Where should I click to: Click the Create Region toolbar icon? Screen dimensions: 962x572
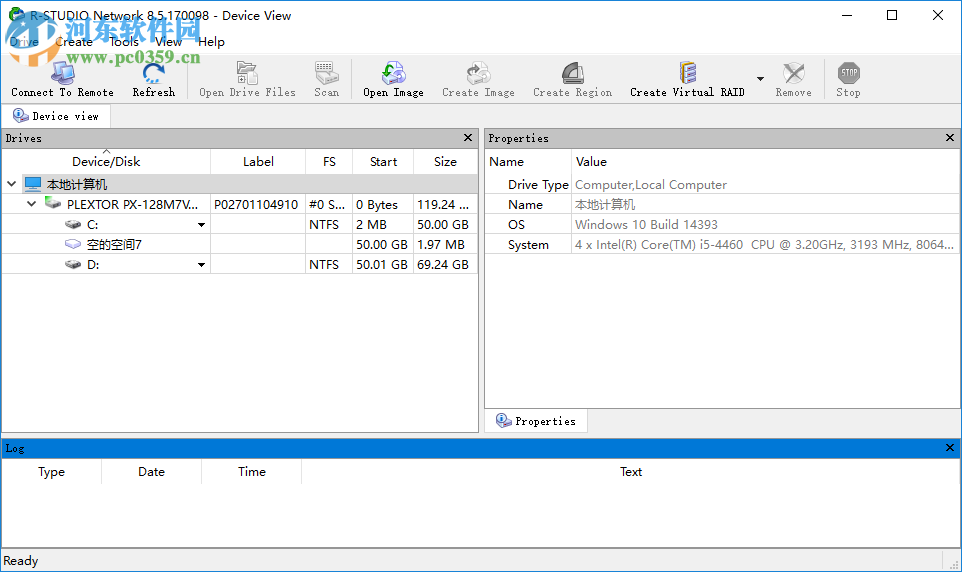(572, 74)
